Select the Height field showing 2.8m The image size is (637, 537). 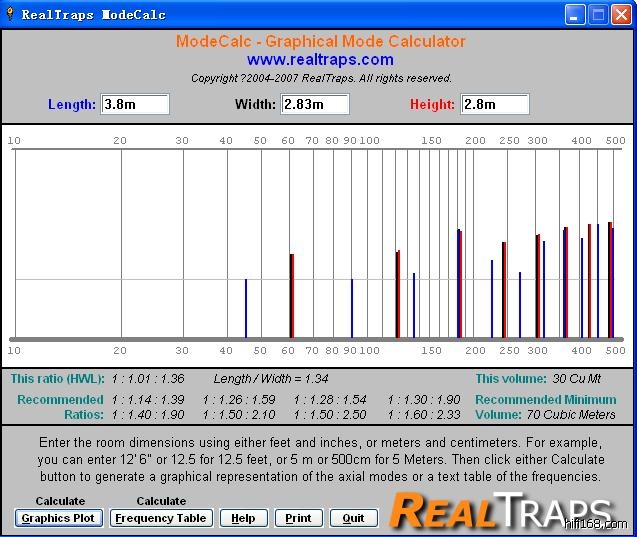tap(494, 104)
